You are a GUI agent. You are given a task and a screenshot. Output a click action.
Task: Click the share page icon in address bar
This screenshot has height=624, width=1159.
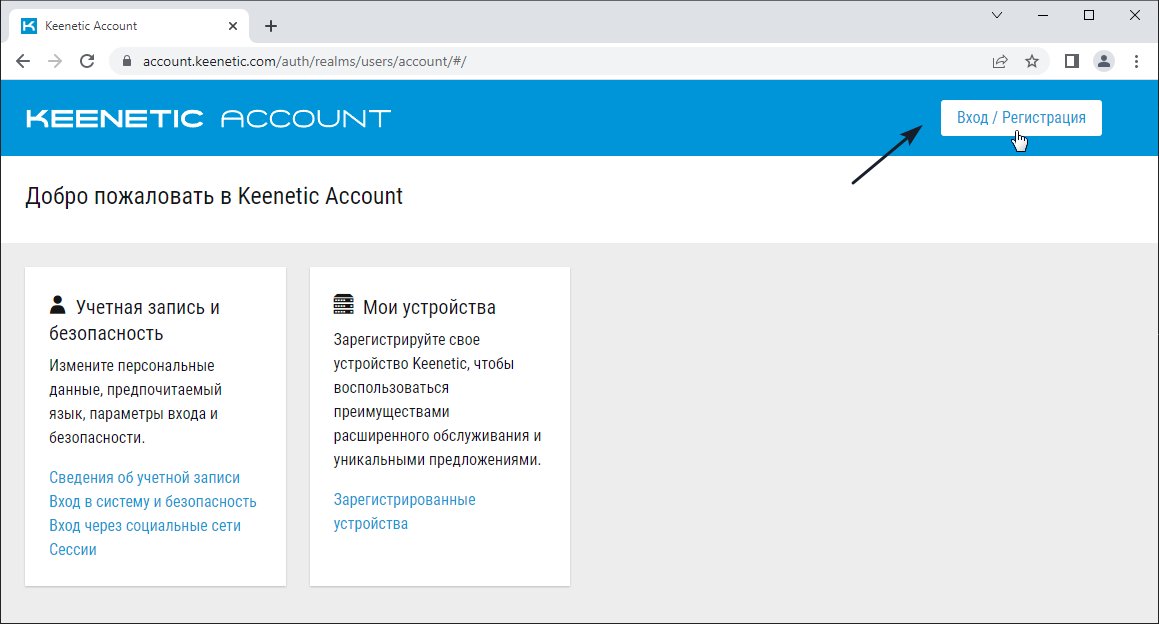tap(1000, 61)
